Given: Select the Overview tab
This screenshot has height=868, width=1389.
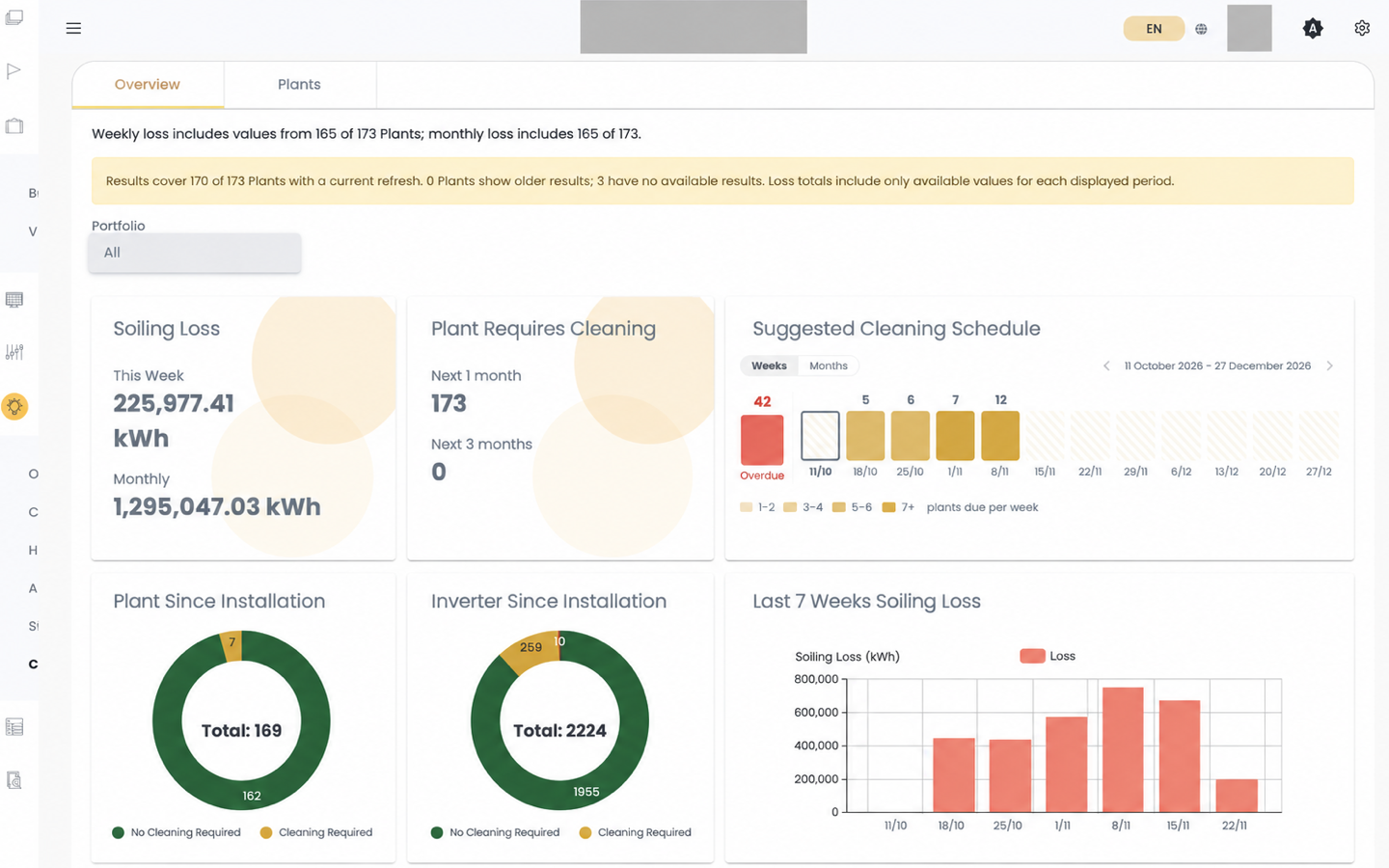Looking at the screenshot, I should [148, 85].
